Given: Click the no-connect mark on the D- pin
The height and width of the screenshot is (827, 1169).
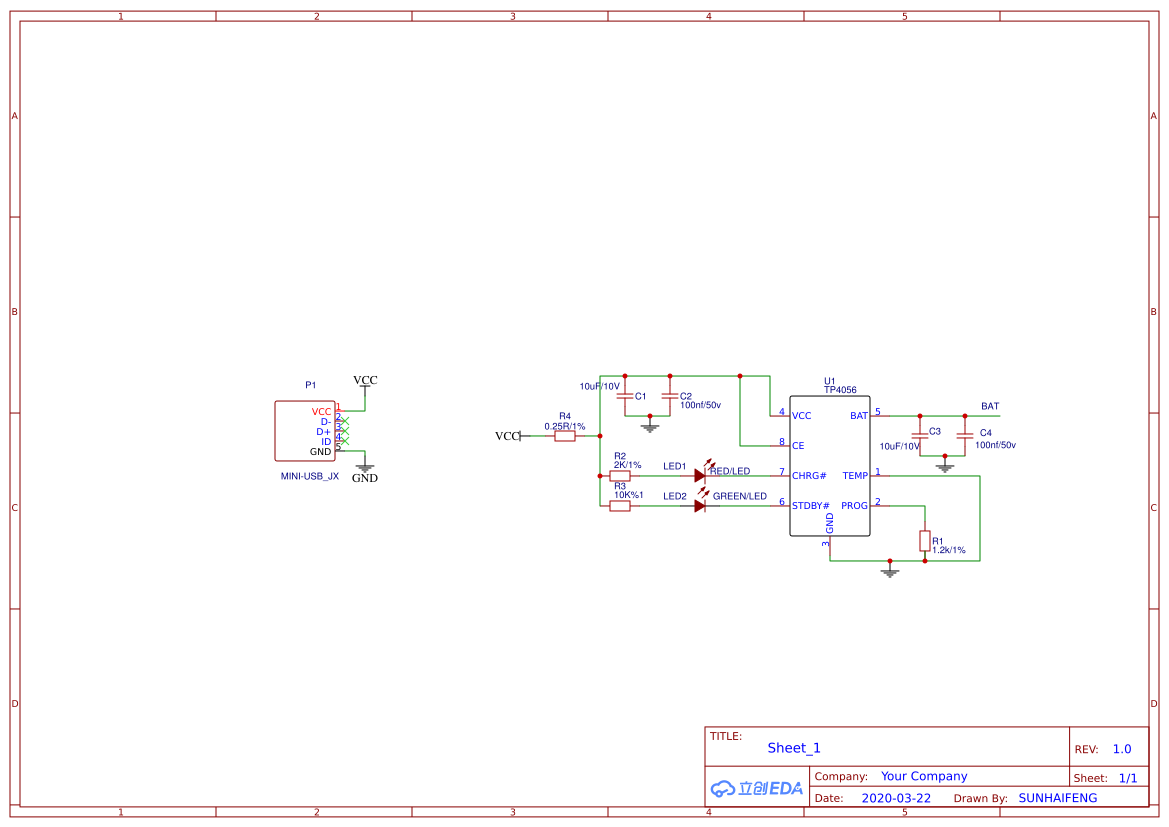Looking at the screenshot, I should pos(344,421).
